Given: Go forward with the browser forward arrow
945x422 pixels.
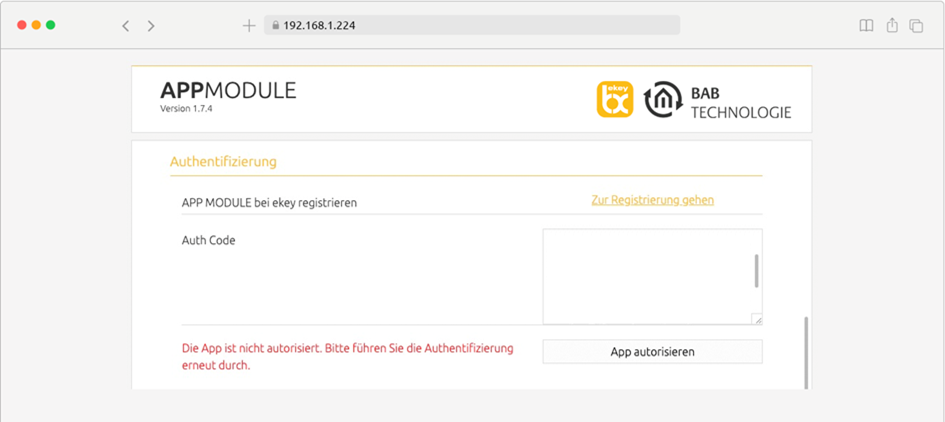Looking at the screenshot, I should point(151,25).
